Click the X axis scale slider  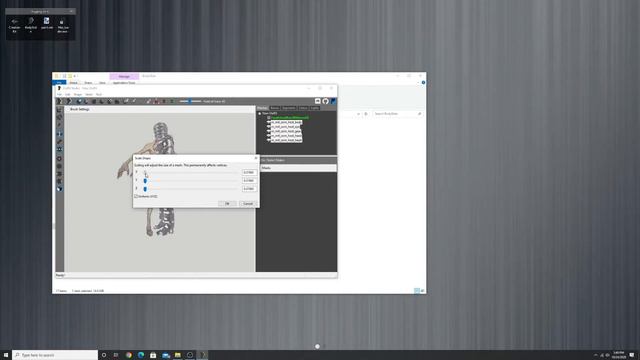tap(190, 172)
